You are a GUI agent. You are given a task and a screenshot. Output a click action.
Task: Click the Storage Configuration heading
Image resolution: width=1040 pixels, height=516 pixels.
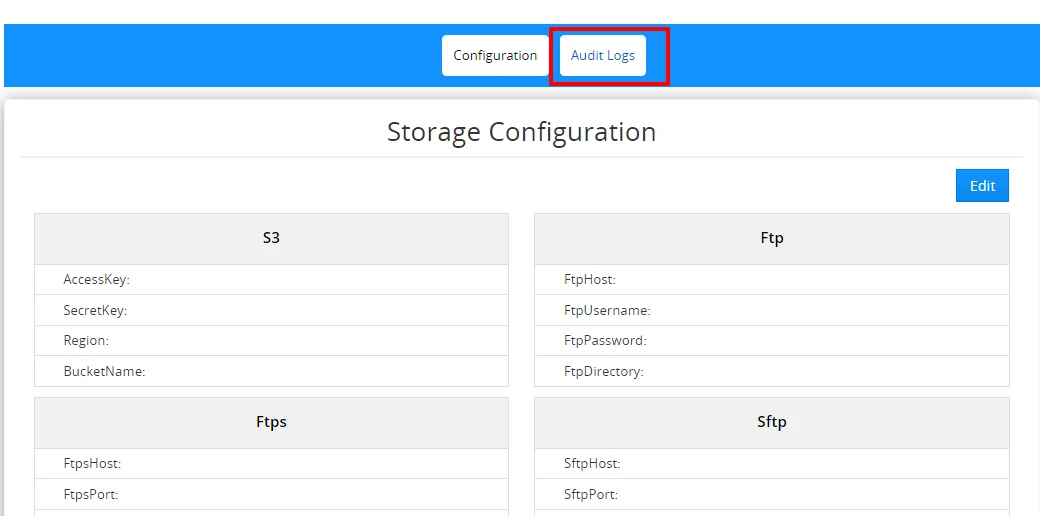[x=521, y=132]
